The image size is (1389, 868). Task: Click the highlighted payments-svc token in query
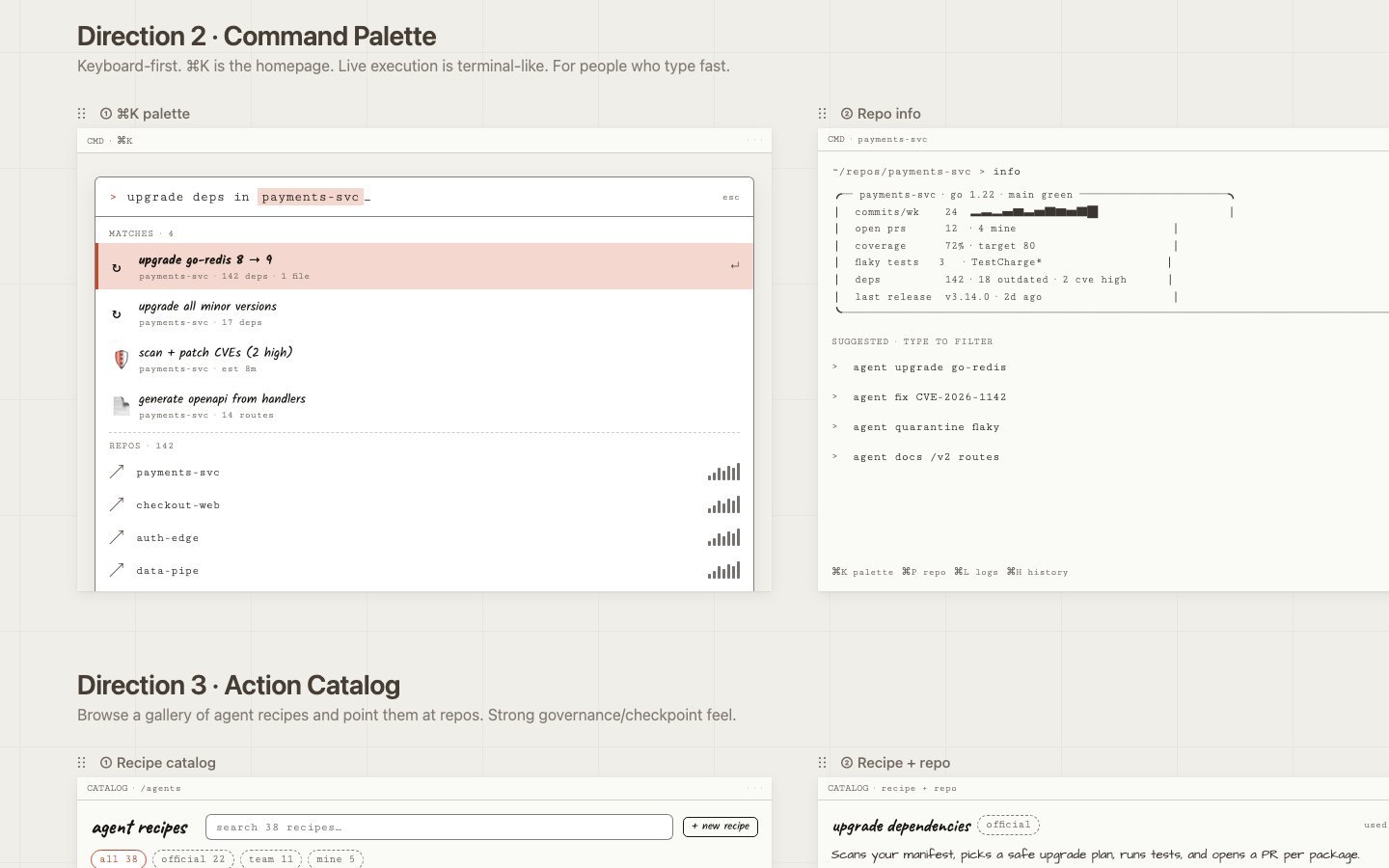(311, 197)
